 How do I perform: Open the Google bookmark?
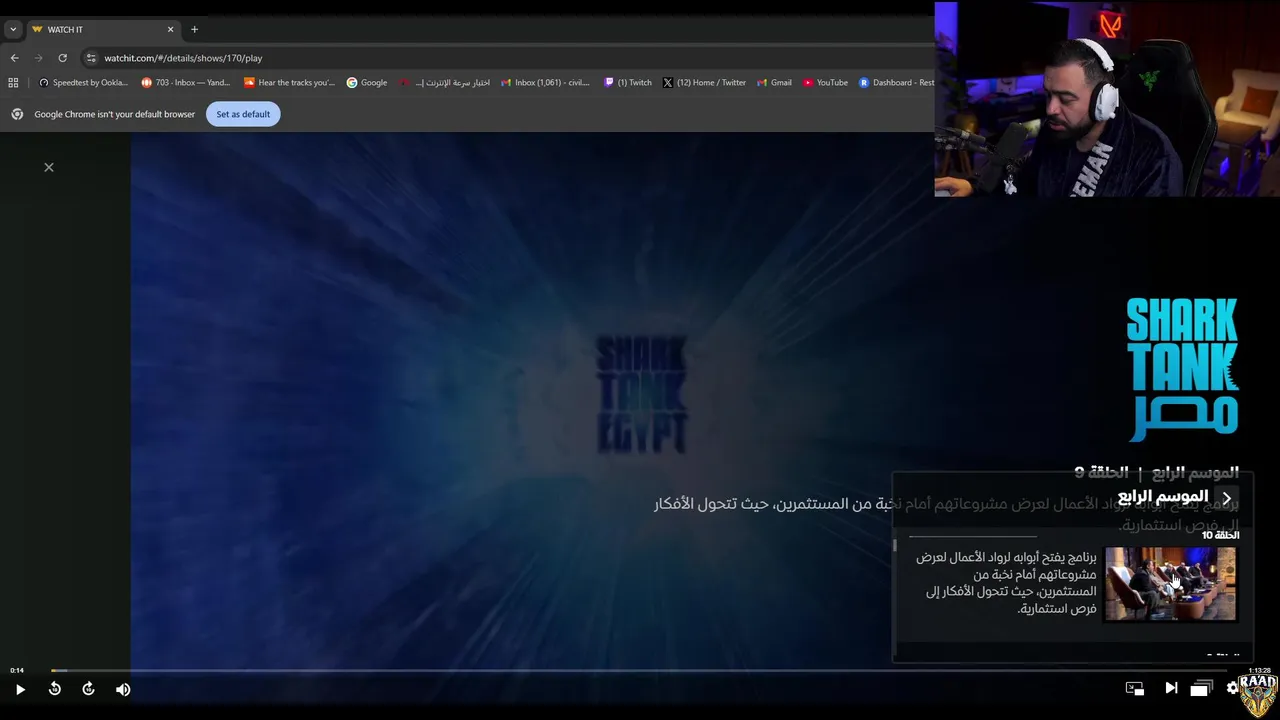[x=367, y=83]
